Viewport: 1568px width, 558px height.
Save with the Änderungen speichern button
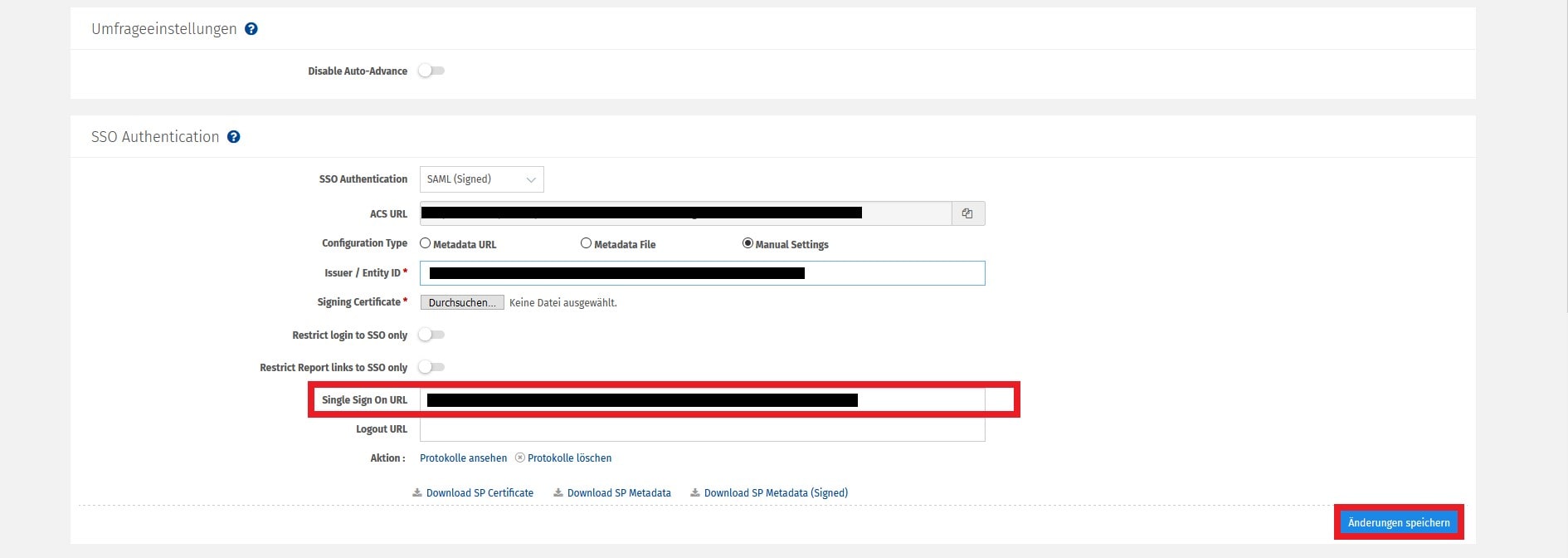click(1399, 522)
